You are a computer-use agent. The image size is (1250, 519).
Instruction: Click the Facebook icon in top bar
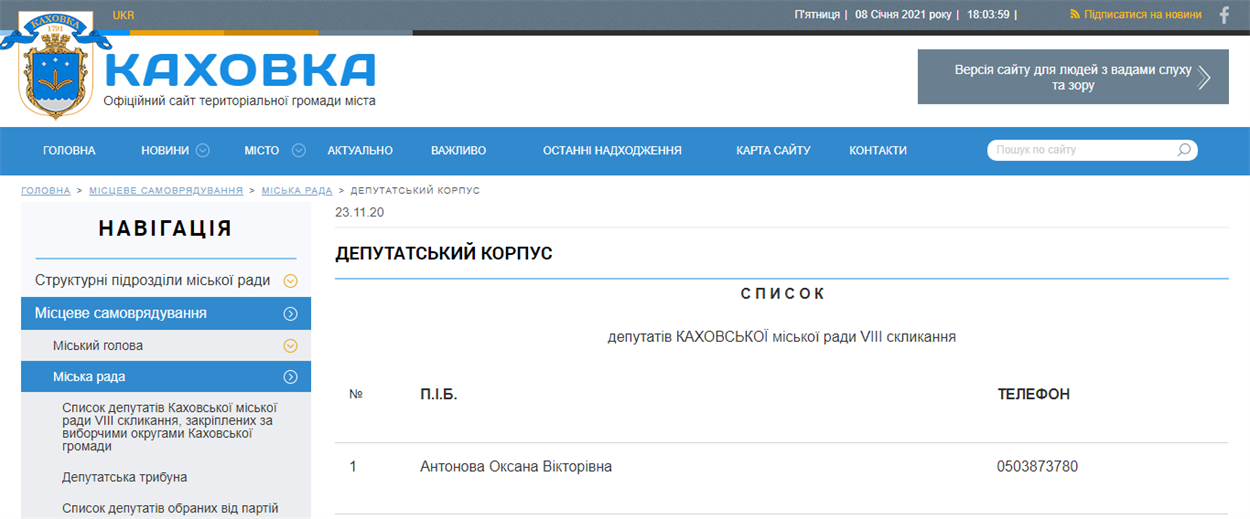(x=1224, y=15)
